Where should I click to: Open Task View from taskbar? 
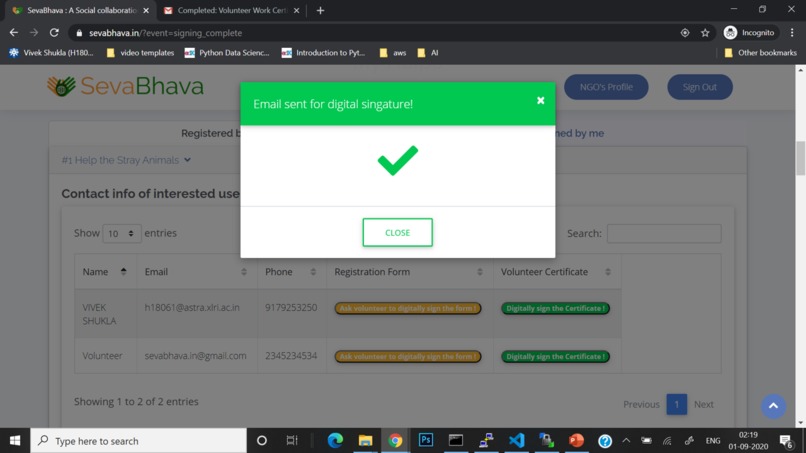pyautogui.click(x=292, y=441)
